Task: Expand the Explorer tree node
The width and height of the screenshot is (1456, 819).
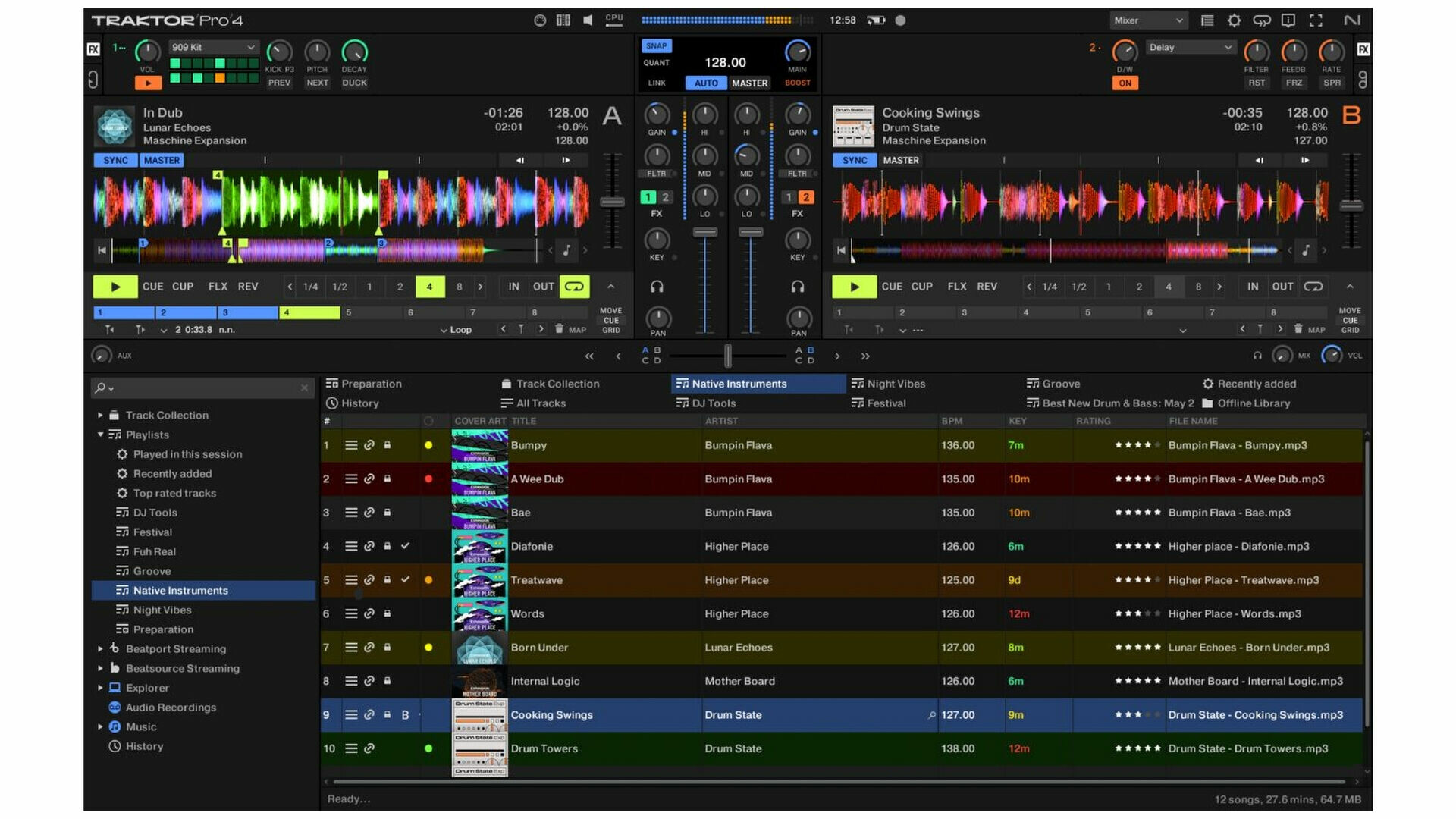Action: 100,688
